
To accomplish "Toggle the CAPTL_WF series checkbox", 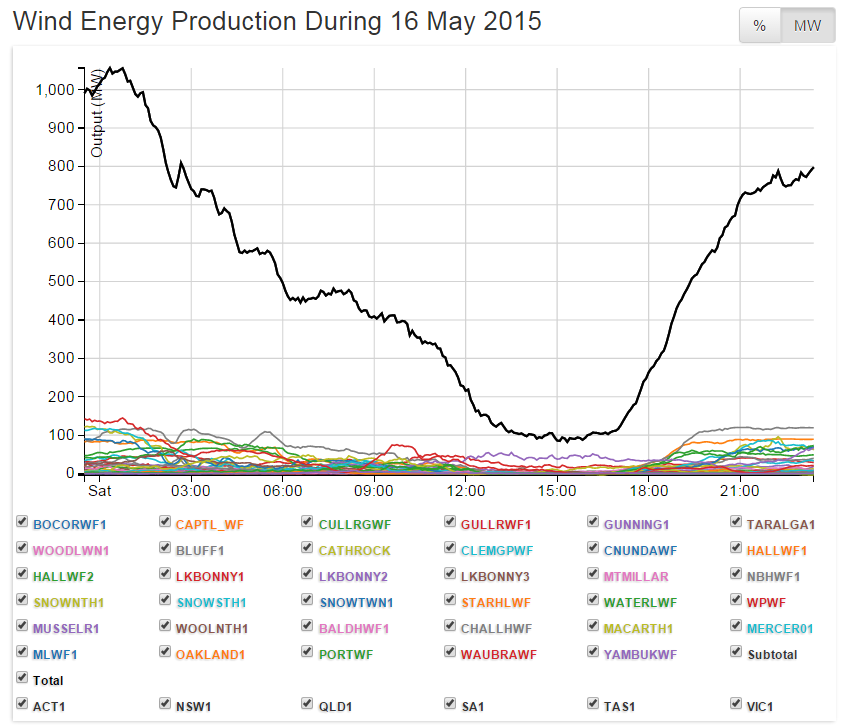I will pos(165,523).
